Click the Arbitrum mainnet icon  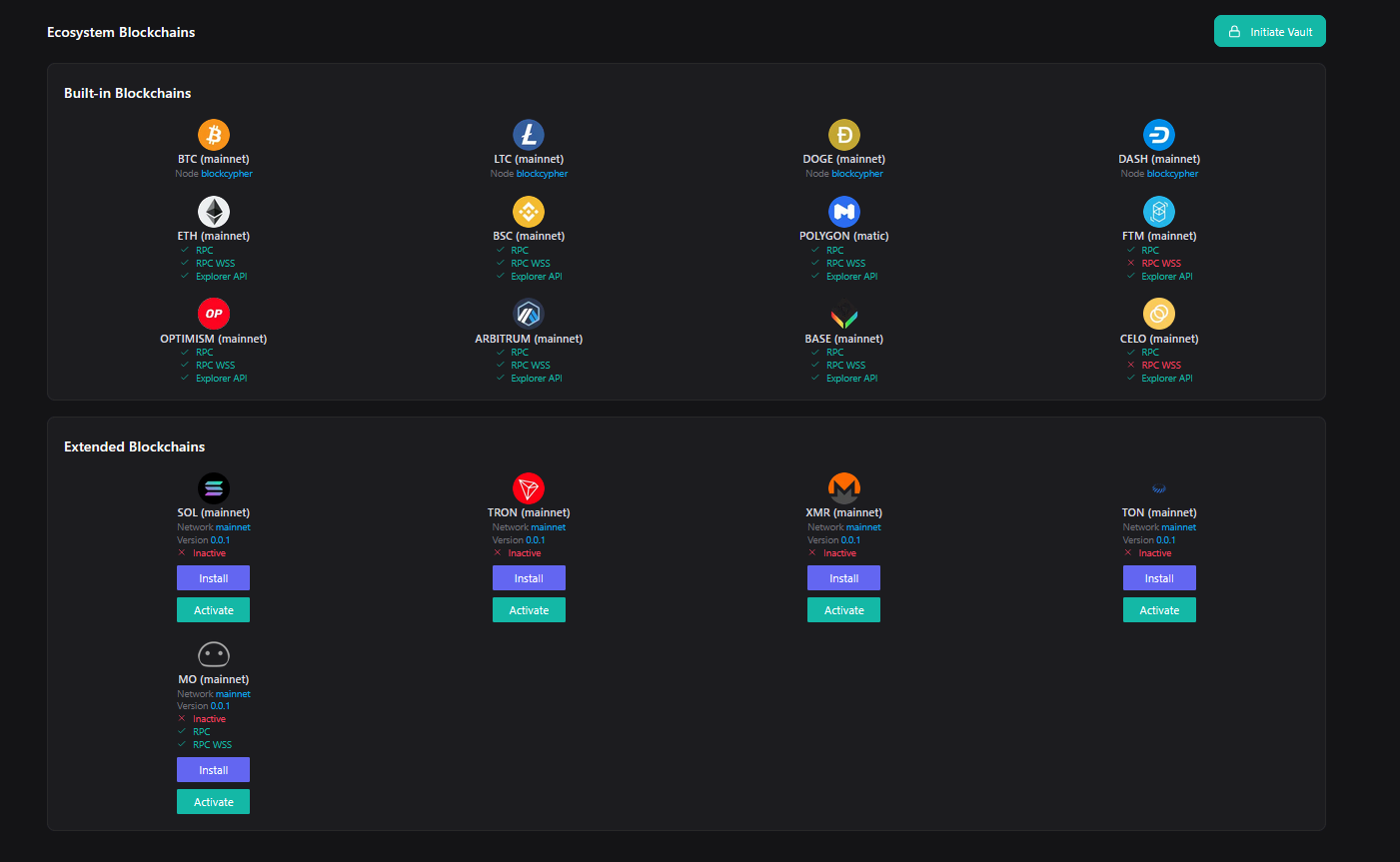pyautogui.click(x=529, y=314)
